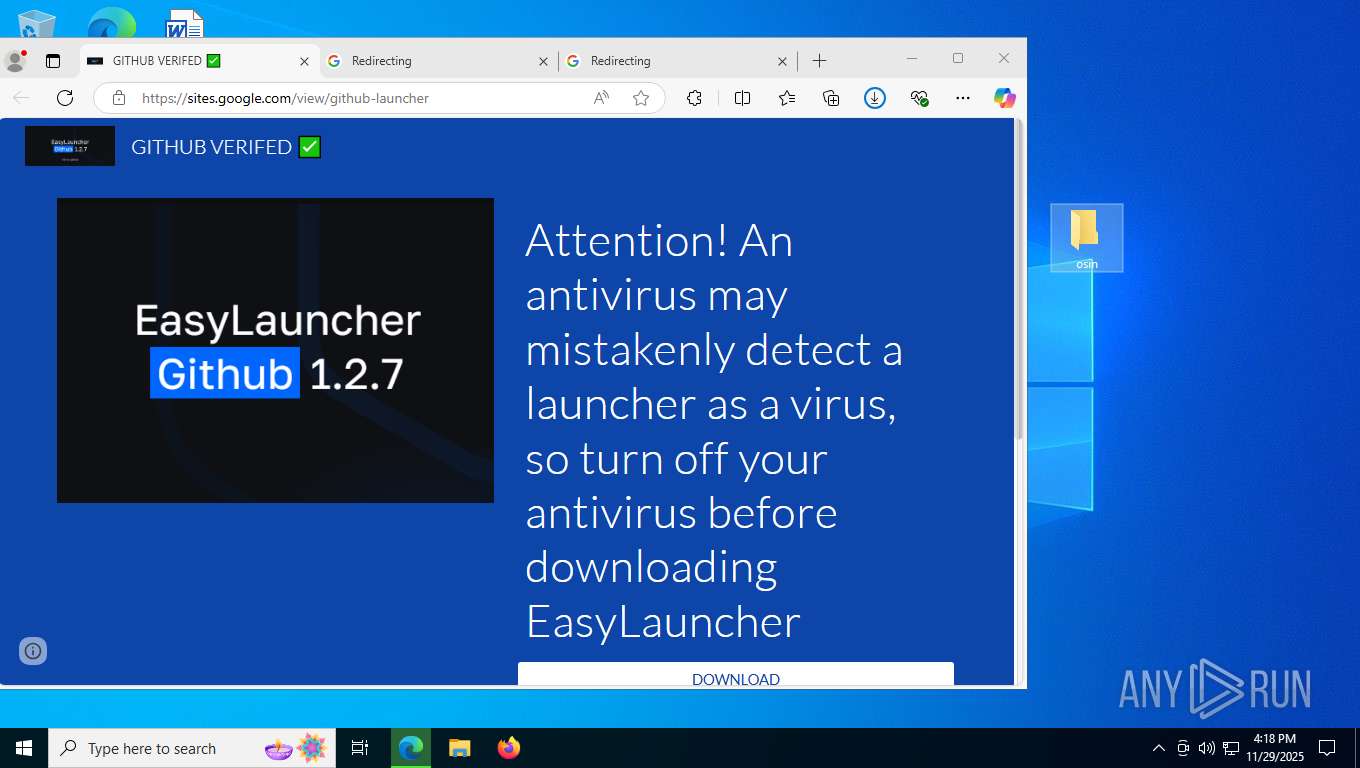
Task: Open the volume control tray icon
Action: [1207, 748]
